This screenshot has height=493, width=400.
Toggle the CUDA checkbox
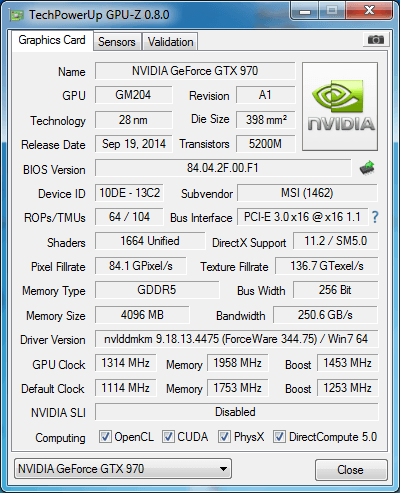point(168,436)
